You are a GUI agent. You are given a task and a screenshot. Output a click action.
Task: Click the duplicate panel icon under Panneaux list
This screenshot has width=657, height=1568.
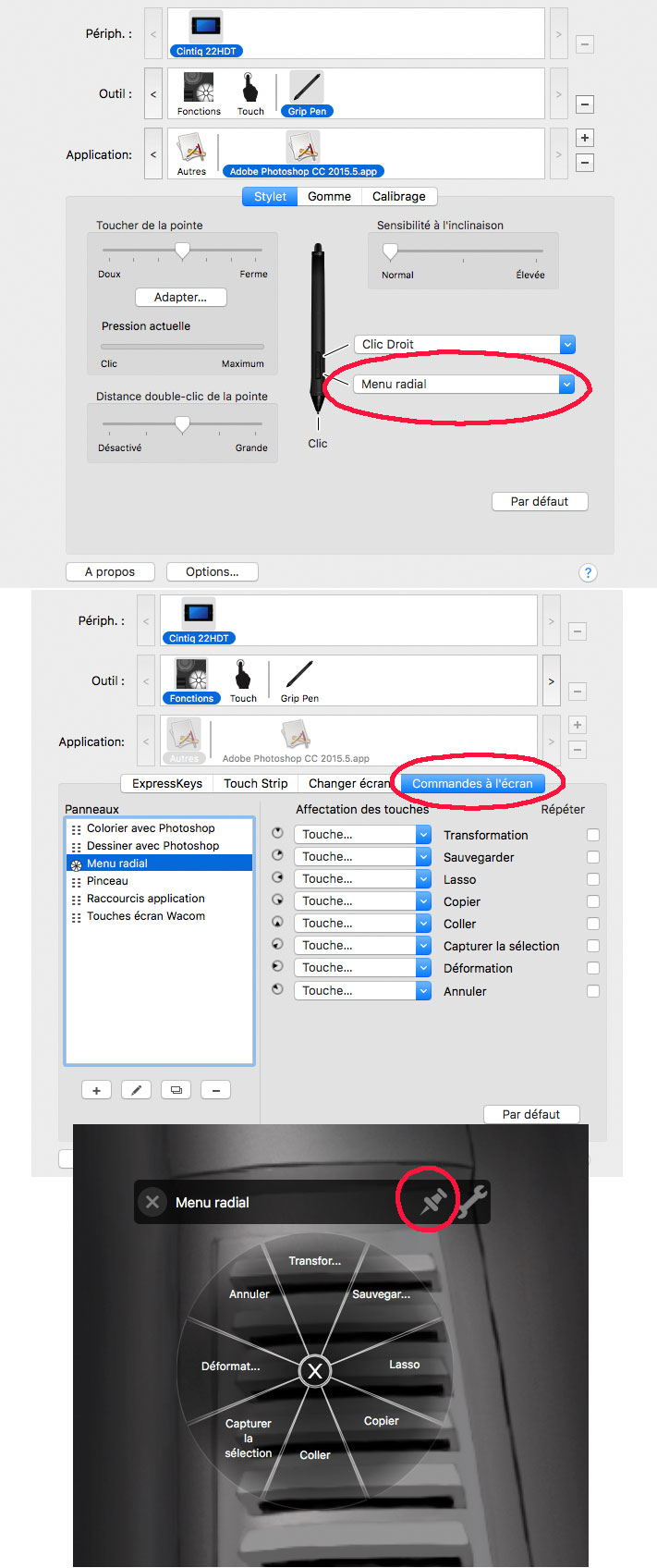point(176,1090)
